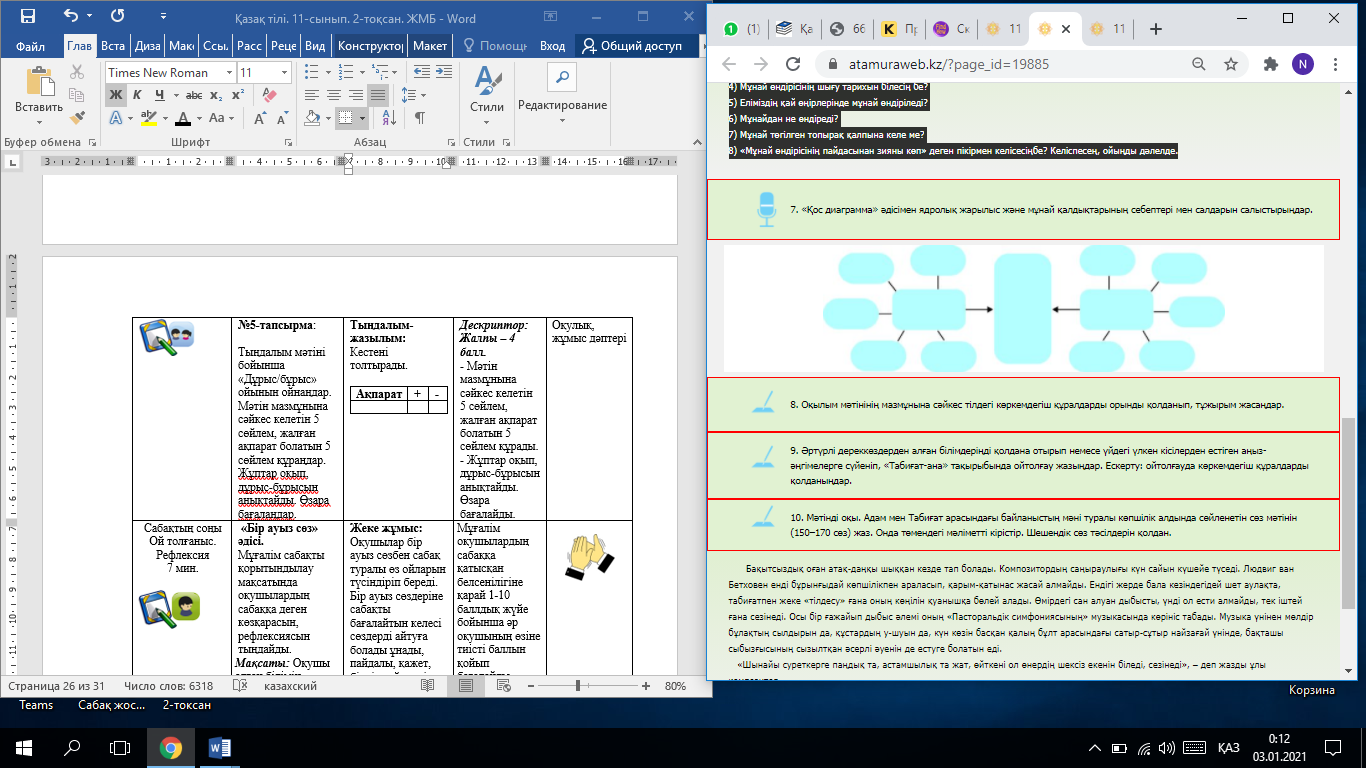Bookmark this page with the star icon
The height and width of the screenshot is (768, 1366).
[x=1231, y=64]
